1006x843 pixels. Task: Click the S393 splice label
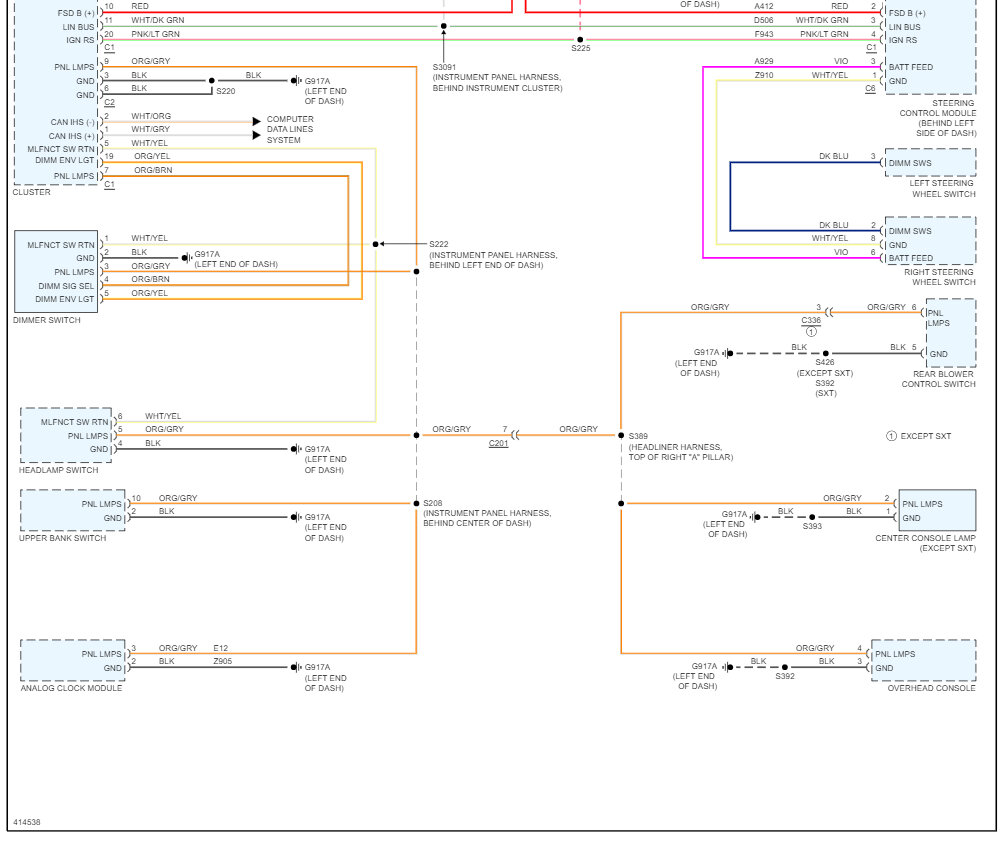click(x=812, y=526)
